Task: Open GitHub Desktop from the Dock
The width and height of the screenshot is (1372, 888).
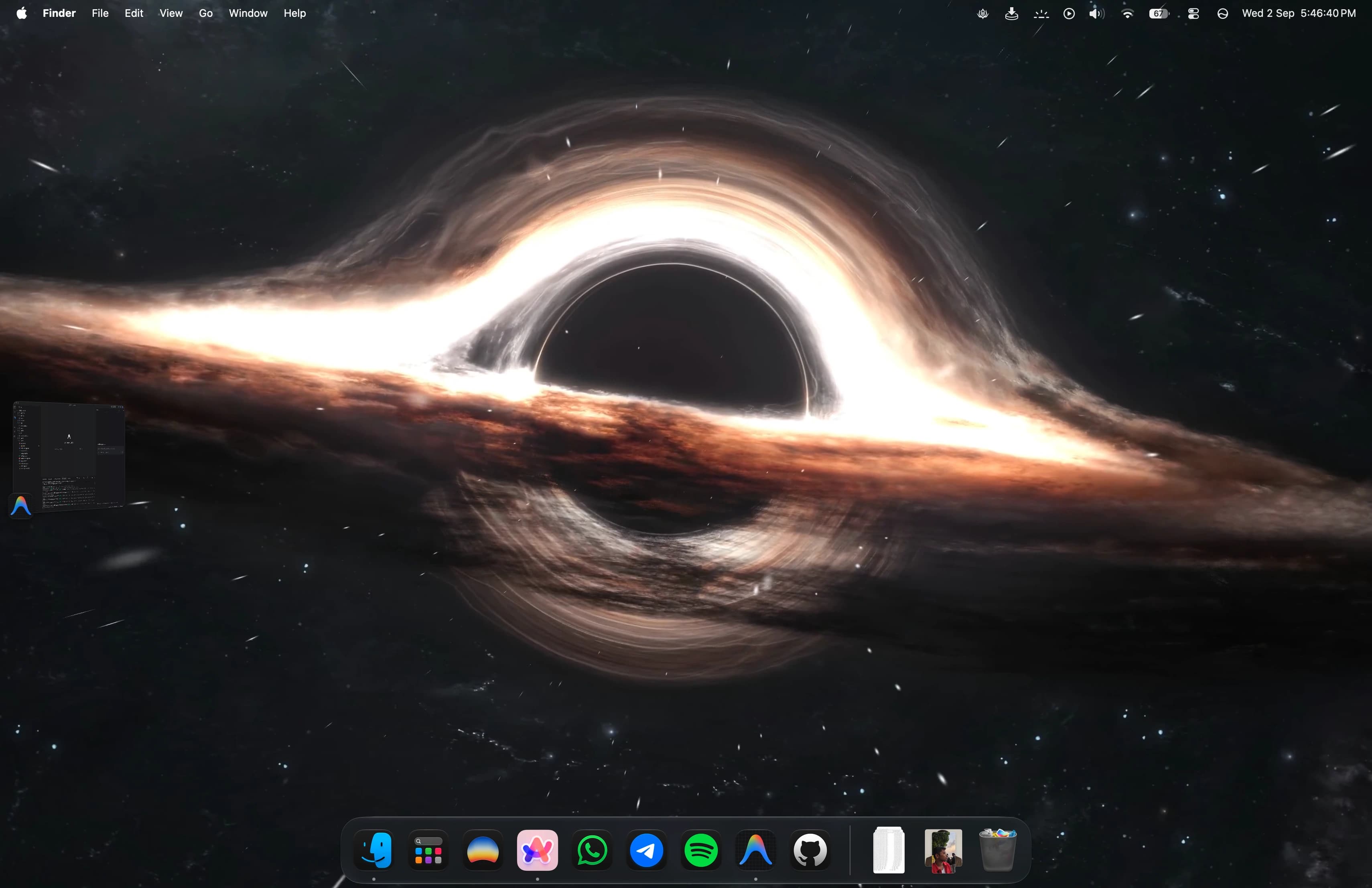Action: coord(810,850)
